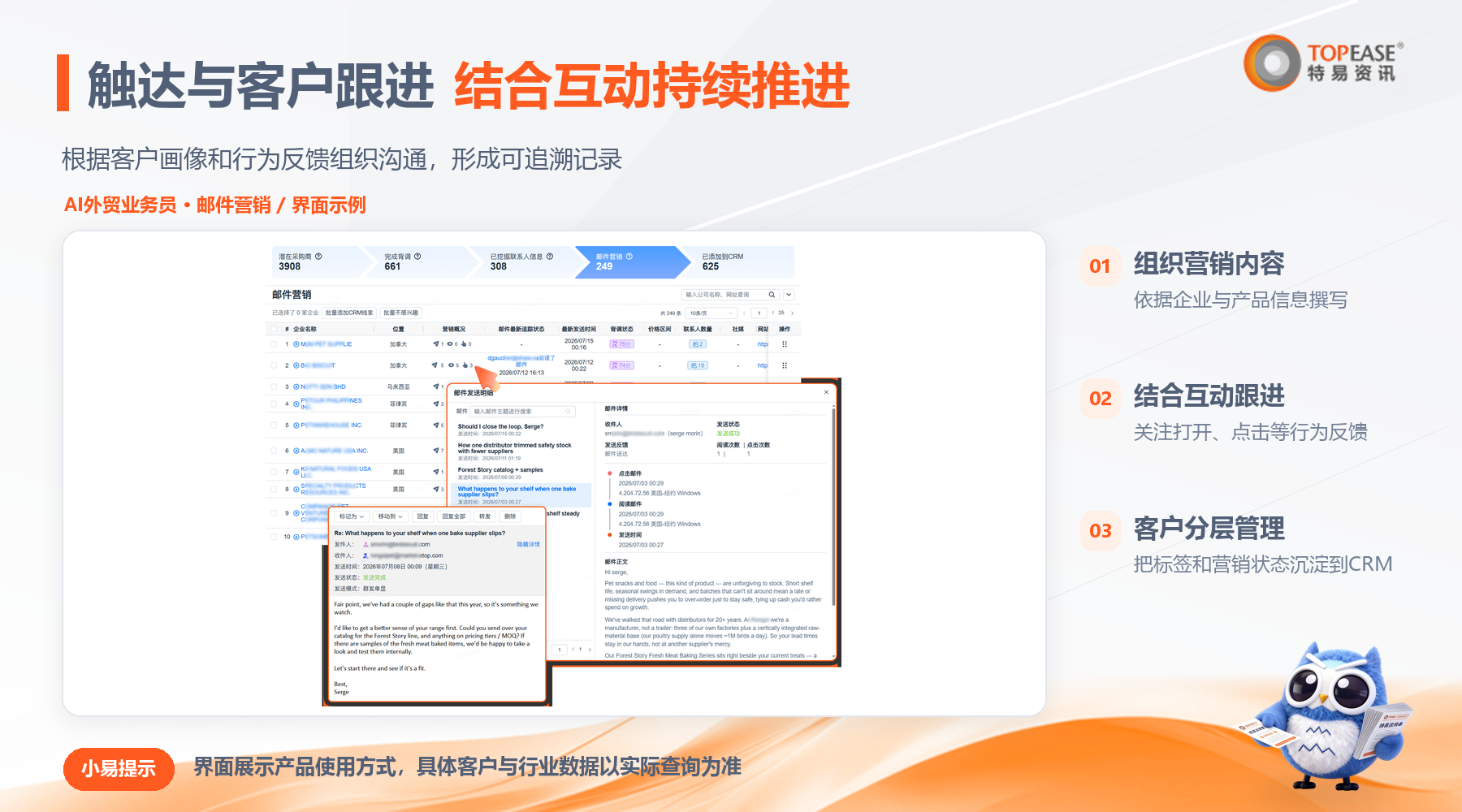Image resolution: width=1462 pixels, height=812 pixels.
Task: Check the row 4 company checkbox
Action: (x=274, y=404)
